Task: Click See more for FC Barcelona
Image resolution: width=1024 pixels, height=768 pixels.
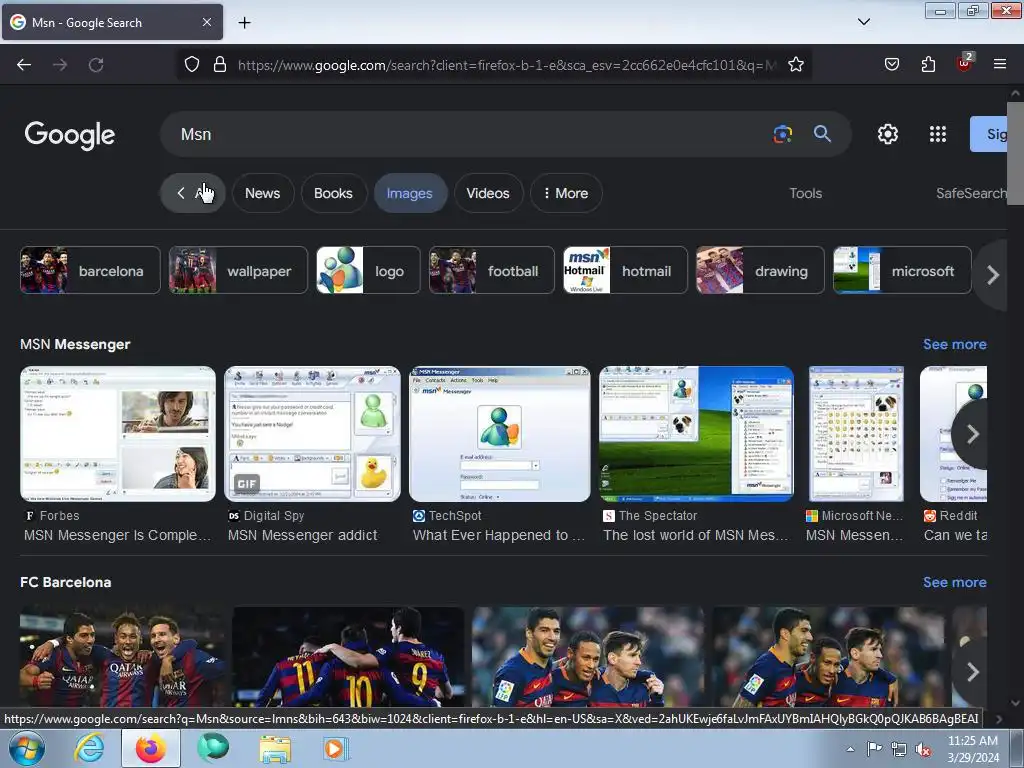Action: (x=954, y=582)
